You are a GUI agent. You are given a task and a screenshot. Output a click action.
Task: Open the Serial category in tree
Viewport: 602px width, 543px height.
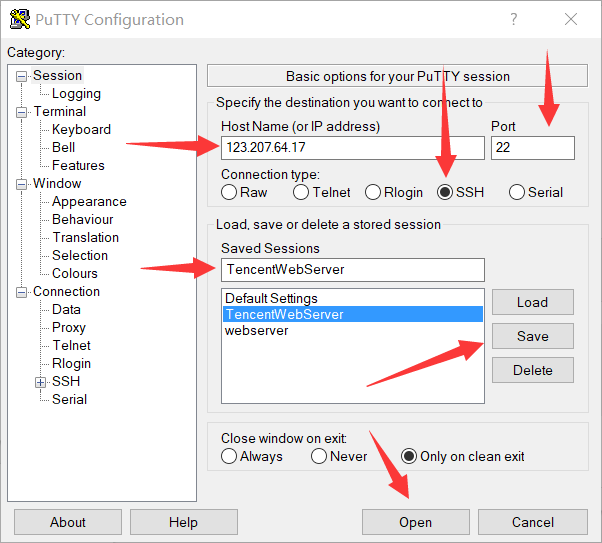click(x=69, y=399)
